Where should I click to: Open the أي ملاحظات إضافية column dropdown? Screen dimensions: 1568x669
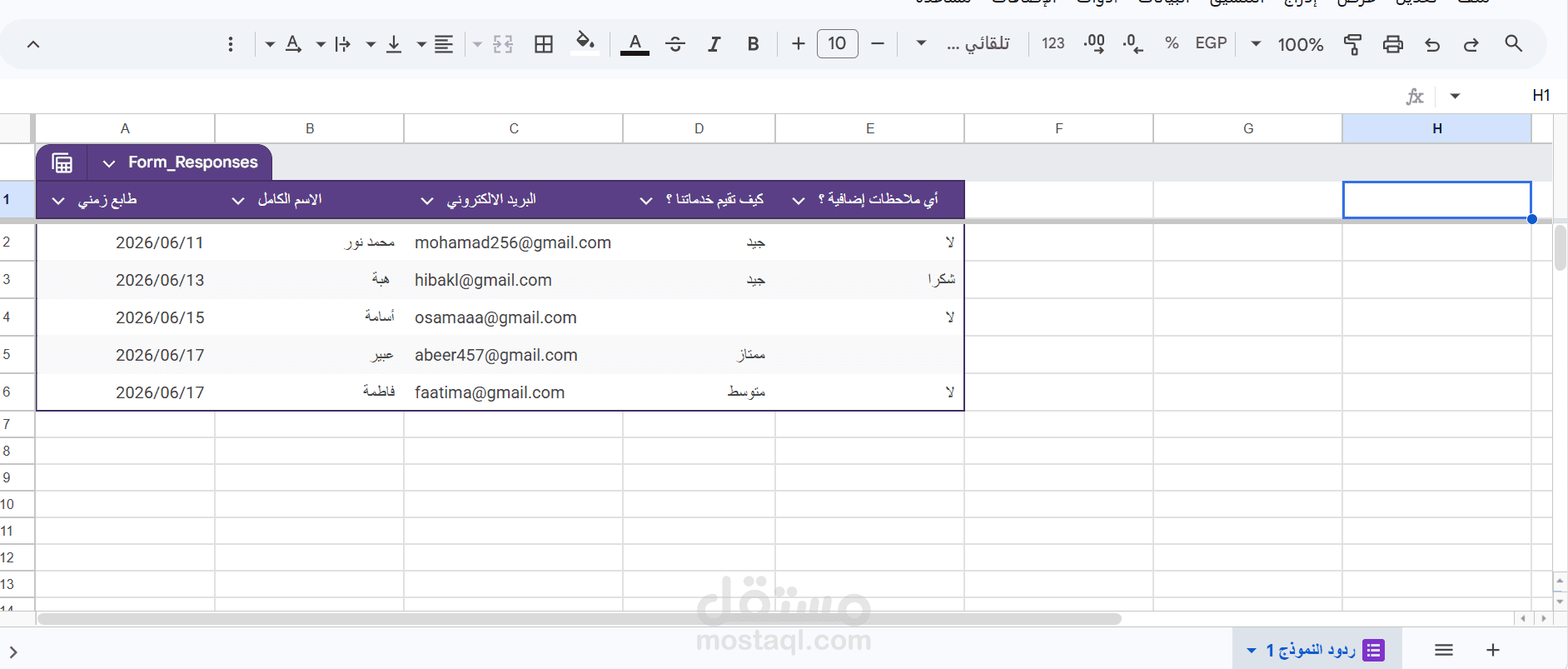(x=799, y=201)
